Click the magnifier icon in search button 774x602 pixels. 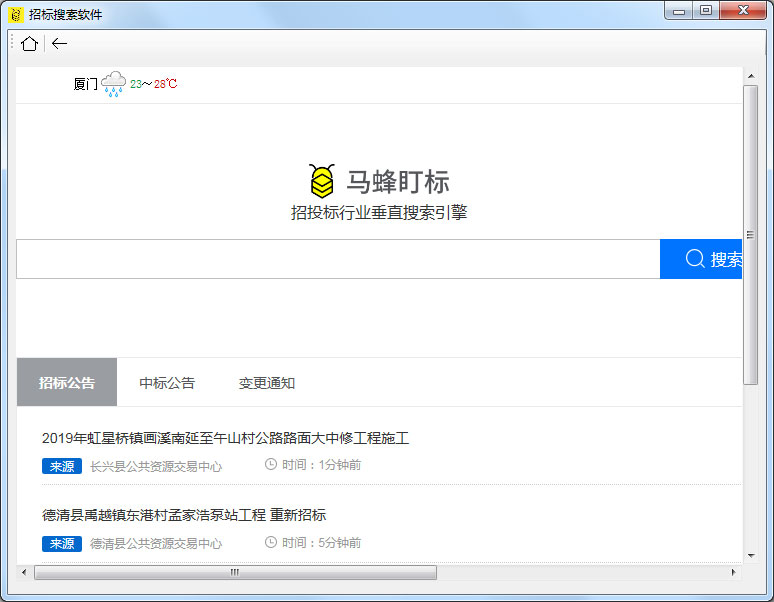[x=695, y=258]
